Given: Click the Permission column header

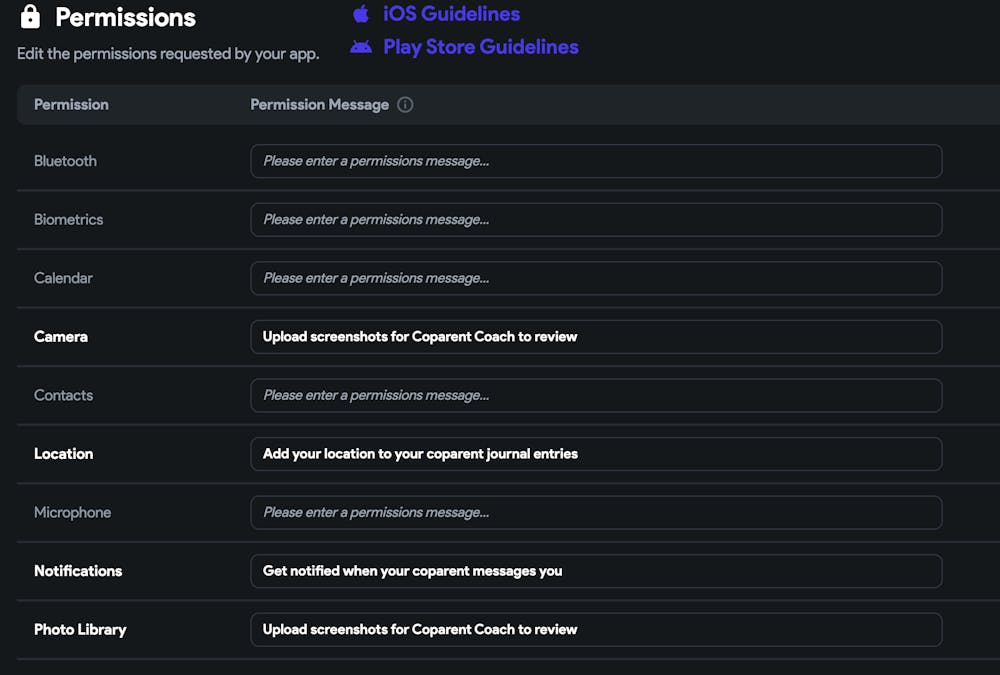Looking at the screenshot, I should tap(71, 105).
